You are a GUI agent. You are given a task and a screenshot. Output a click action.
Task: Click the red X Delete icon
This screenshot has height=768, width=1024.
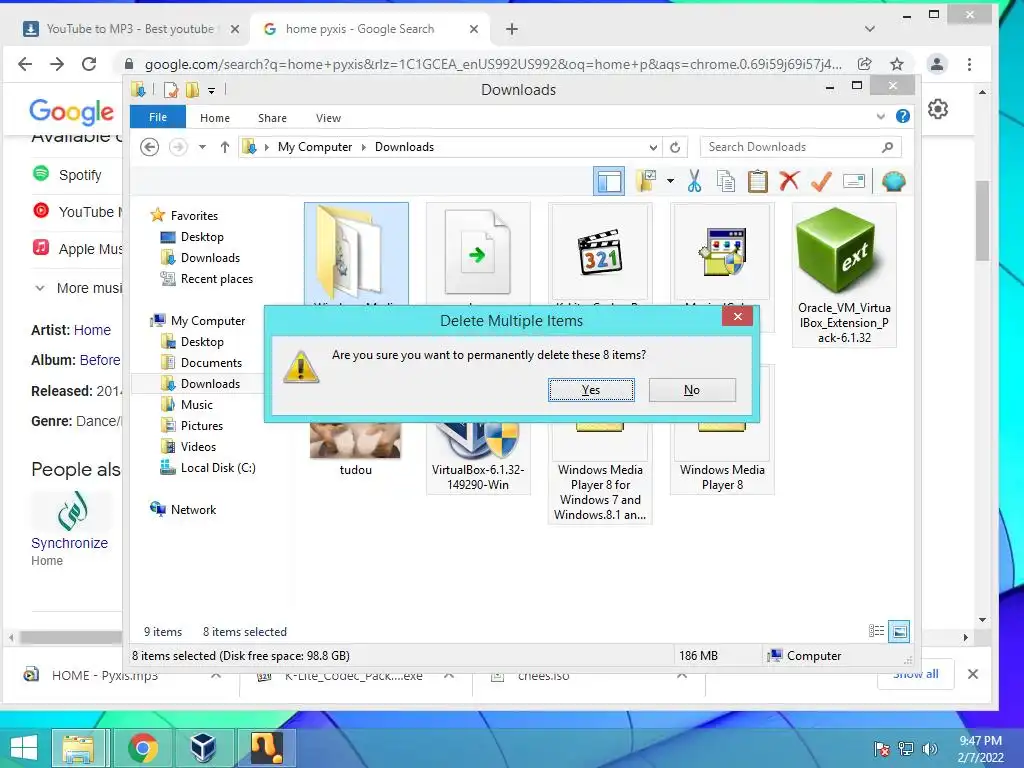[789, 181]
